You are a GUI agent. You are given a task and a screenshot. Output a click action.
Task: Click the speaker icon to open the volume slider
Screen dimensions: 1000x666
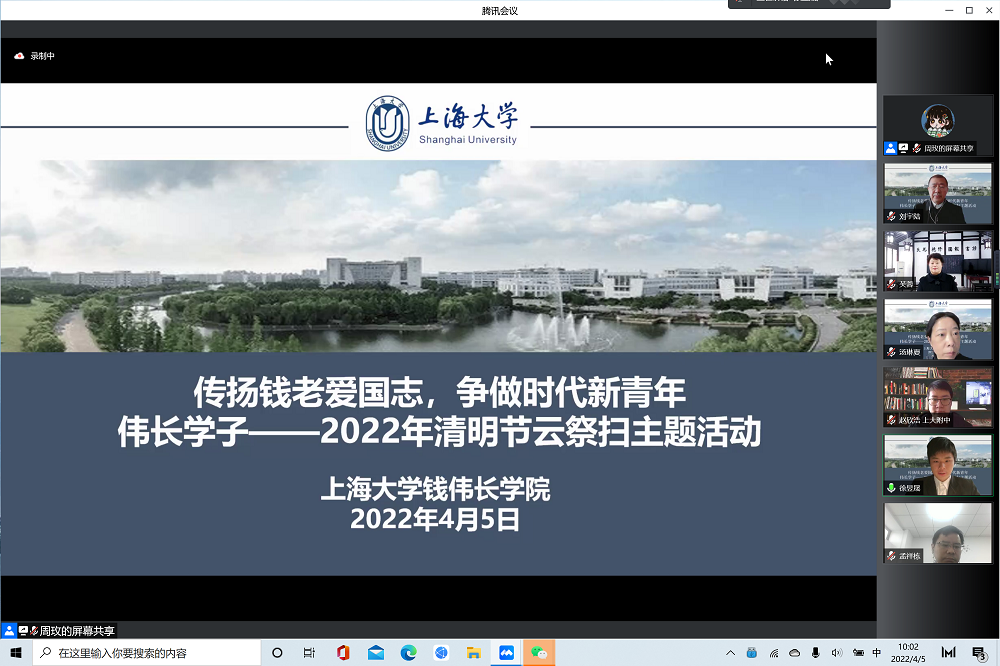pyautogui.click(x=837, y=652)
